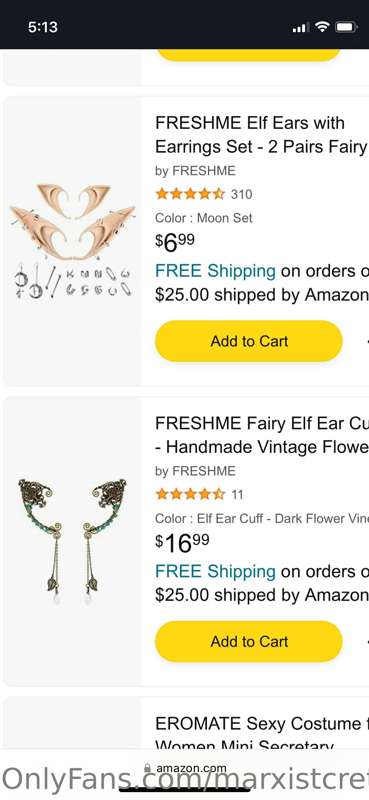Tap the battery icon in status bar
This screenshot has height=800, width=369.
[x=346, y=27]
